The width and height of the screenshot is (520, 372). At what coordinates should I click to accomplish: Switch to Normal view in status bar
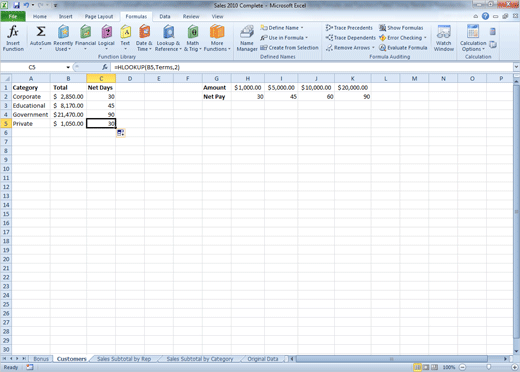(x=417, y=367)
